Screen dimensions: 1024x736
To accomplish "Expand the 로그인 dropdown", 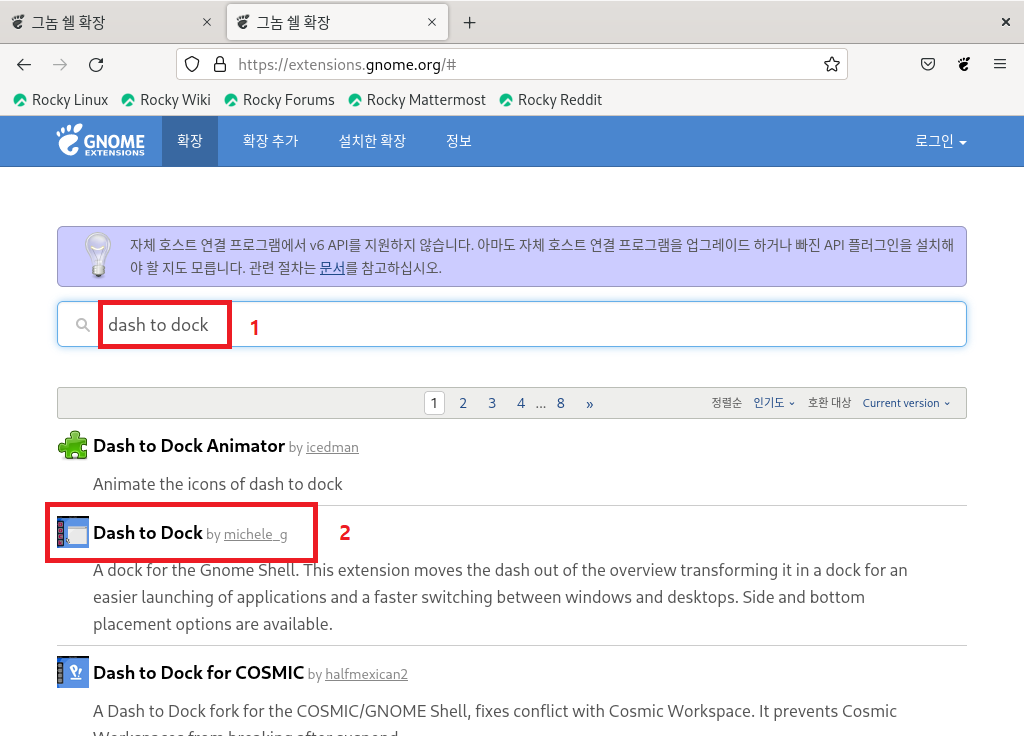I will pyautogui.click(x=940, y=141).
